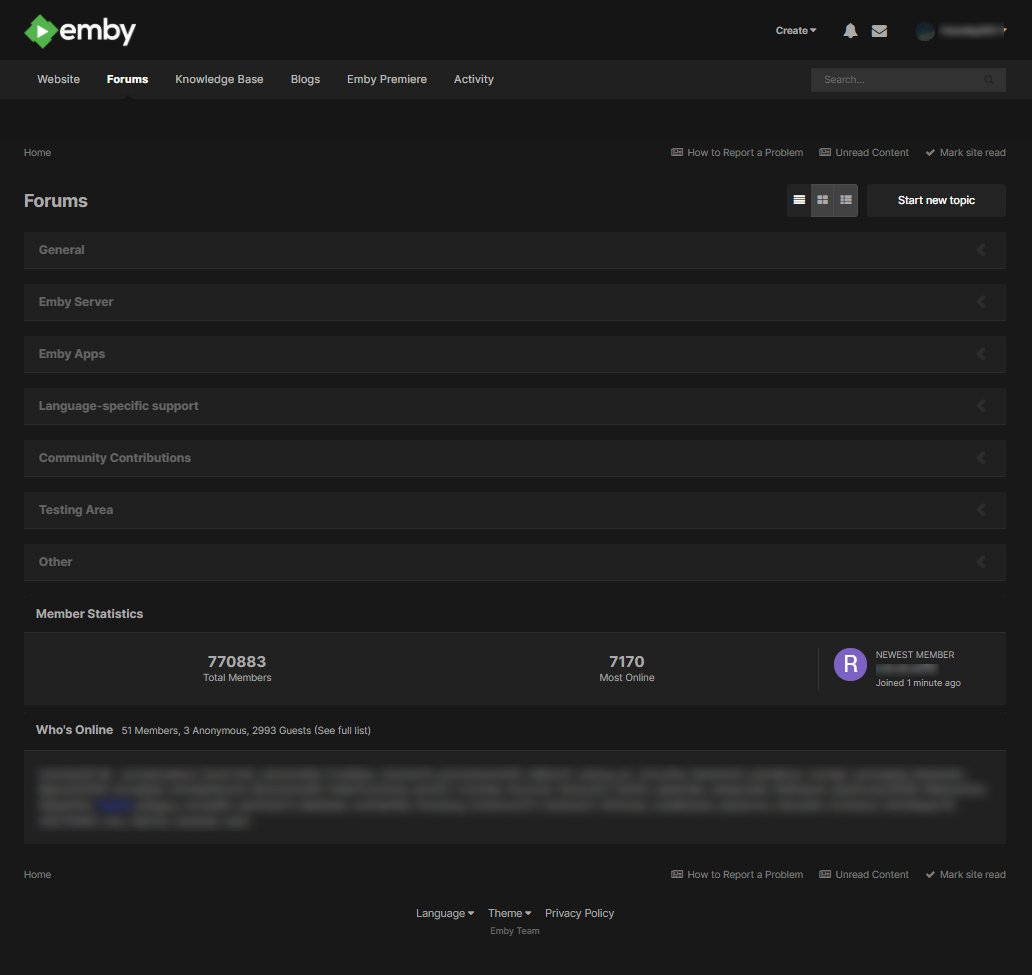Click the newest member avatar
Image resolution: width=1032 pixels, height=975 pixels.
pyautogui.click(x=850, y=664)
